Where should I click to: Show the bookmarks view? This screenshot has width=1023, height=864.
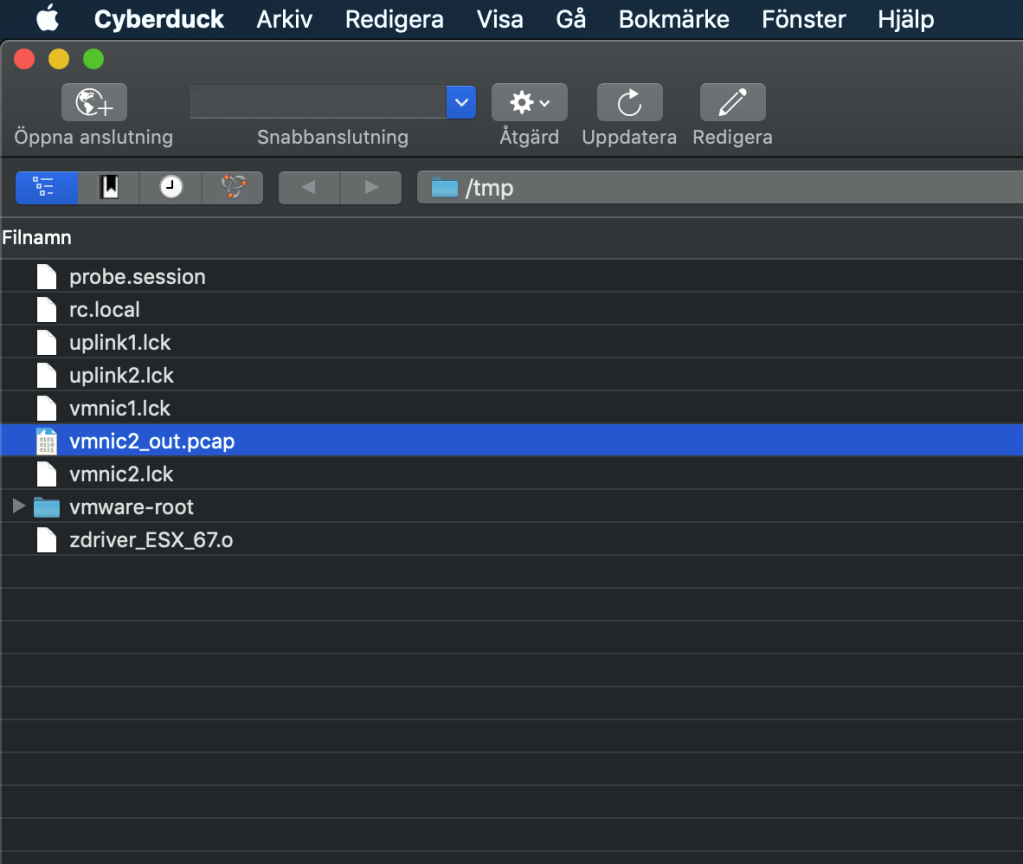[x=109, y=187]
